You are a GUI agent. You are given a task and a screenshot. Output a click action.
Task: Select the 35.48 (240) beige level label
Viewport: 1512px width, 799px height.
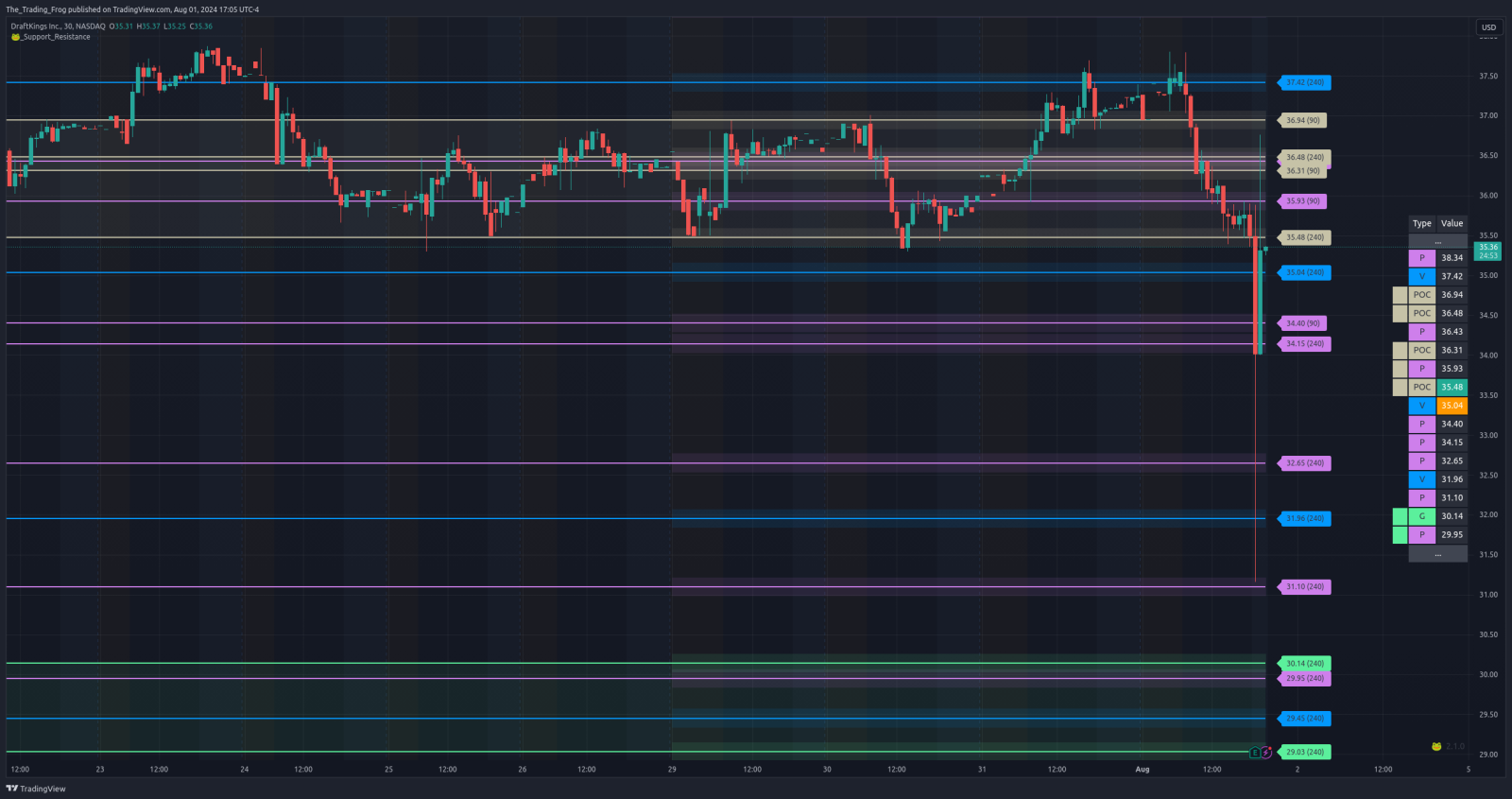pyautogui.click(x=1304, y=237)
